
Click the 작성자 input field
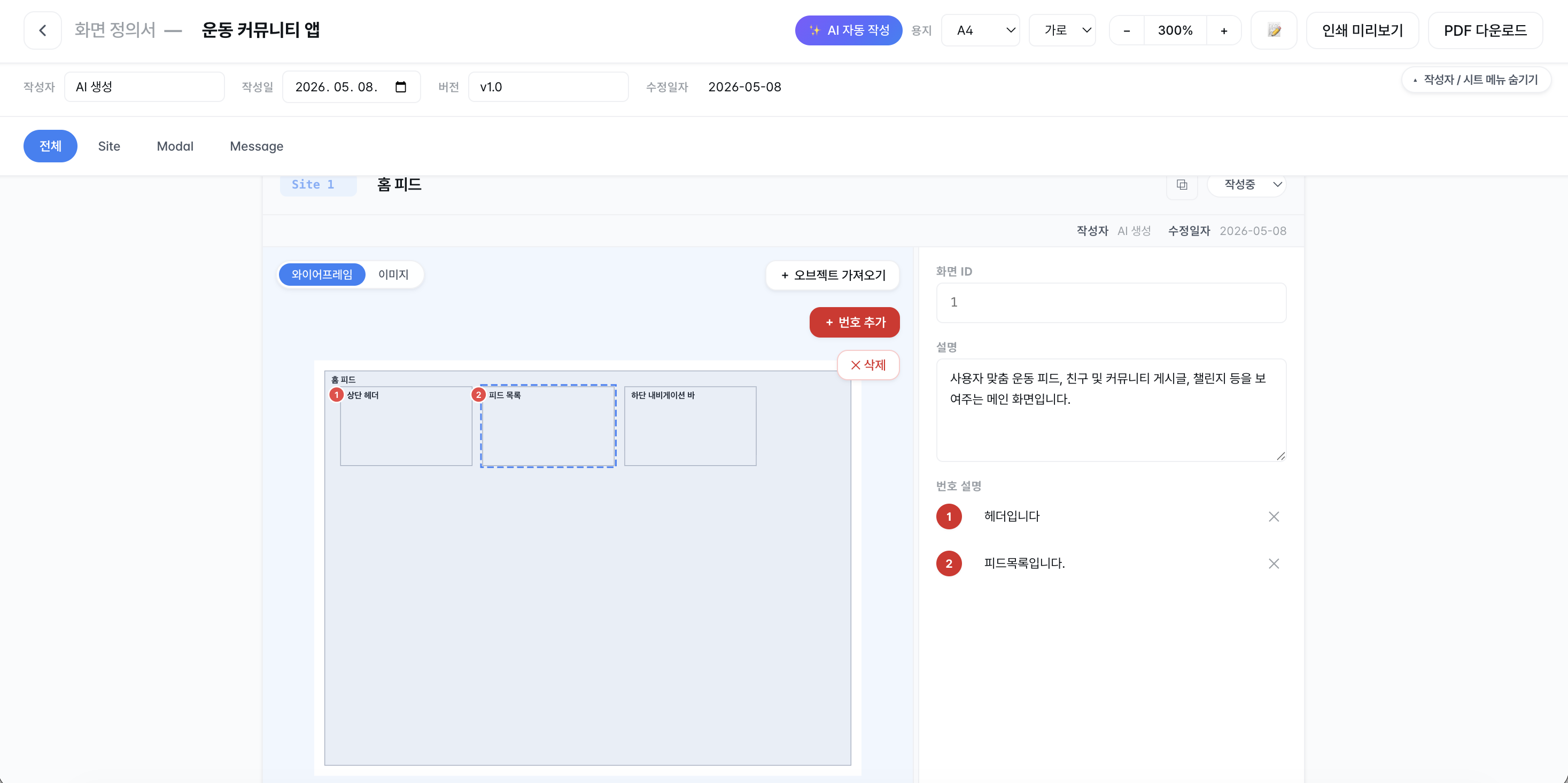(144, 87)
